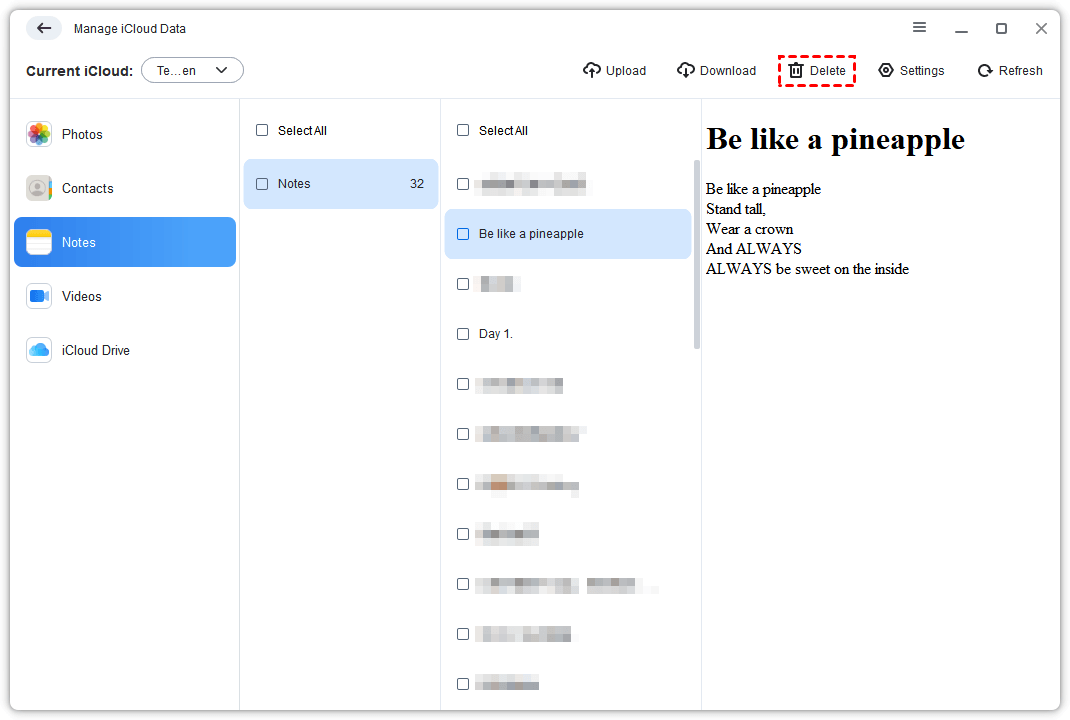Check Select All in the notes list
1070x720 pixels.
(x=463, y=130)
